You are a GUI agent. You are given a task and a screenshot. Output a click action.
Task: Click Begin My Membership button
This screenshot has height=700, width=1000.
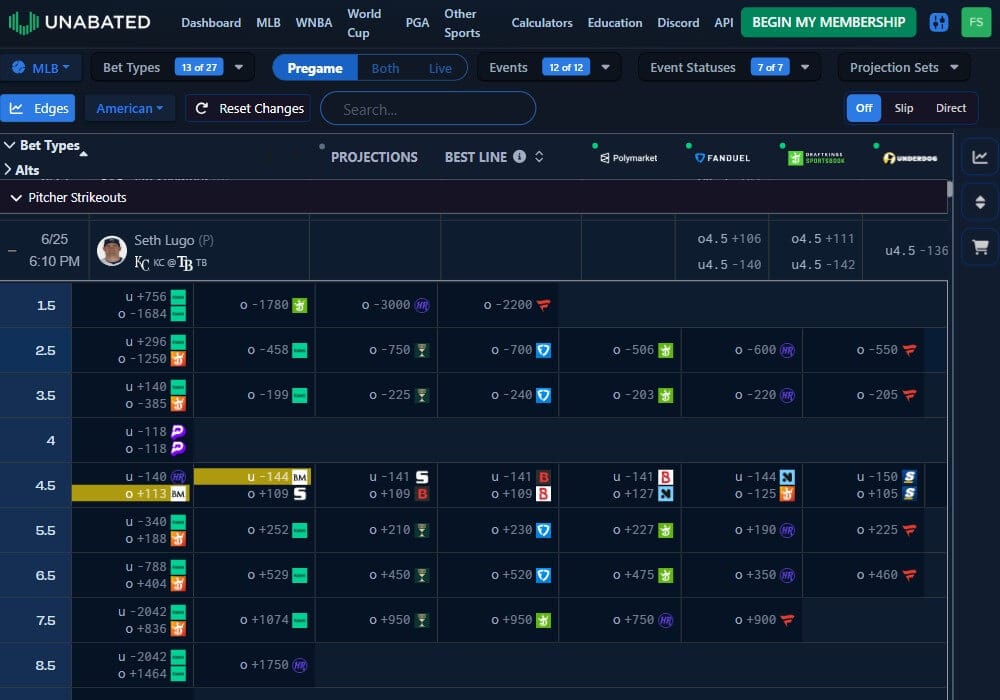coord(828,22)
